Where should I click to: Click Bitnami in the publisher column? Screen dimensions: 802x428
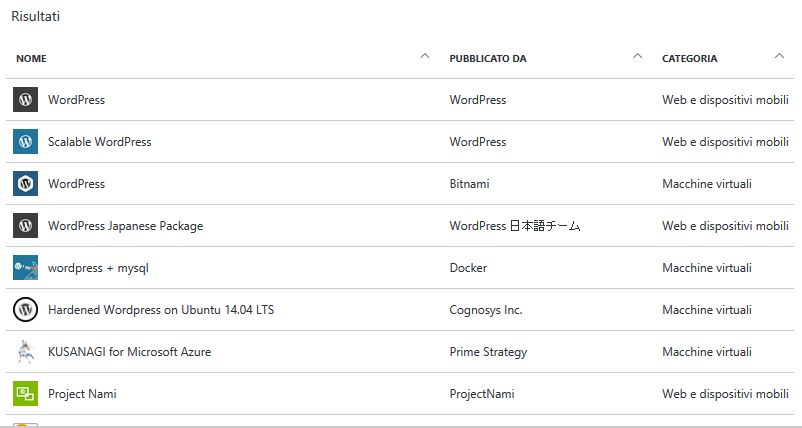[x=470, y=184]
